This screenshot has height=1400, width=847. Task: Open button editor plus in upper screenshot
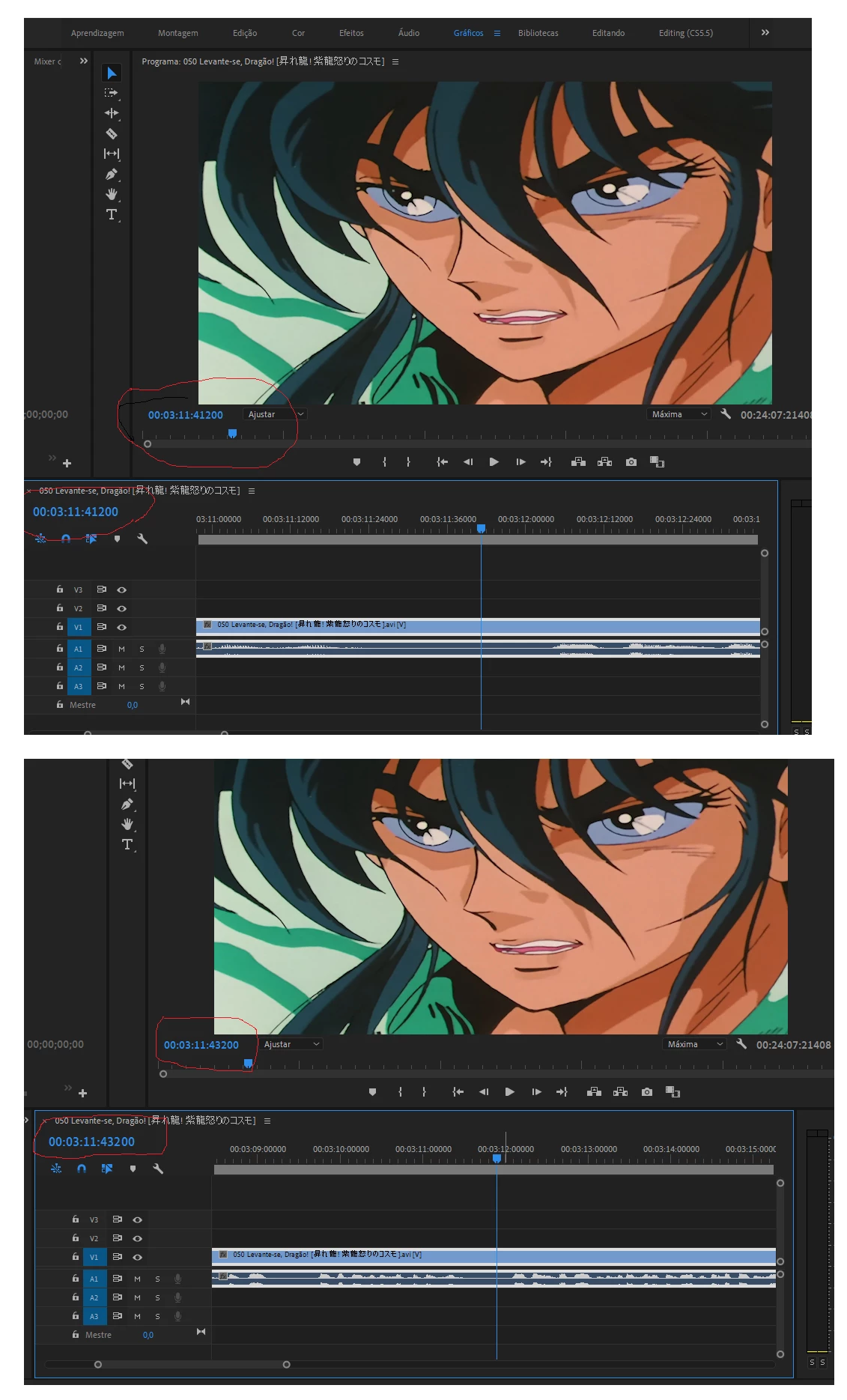point(67,464)
